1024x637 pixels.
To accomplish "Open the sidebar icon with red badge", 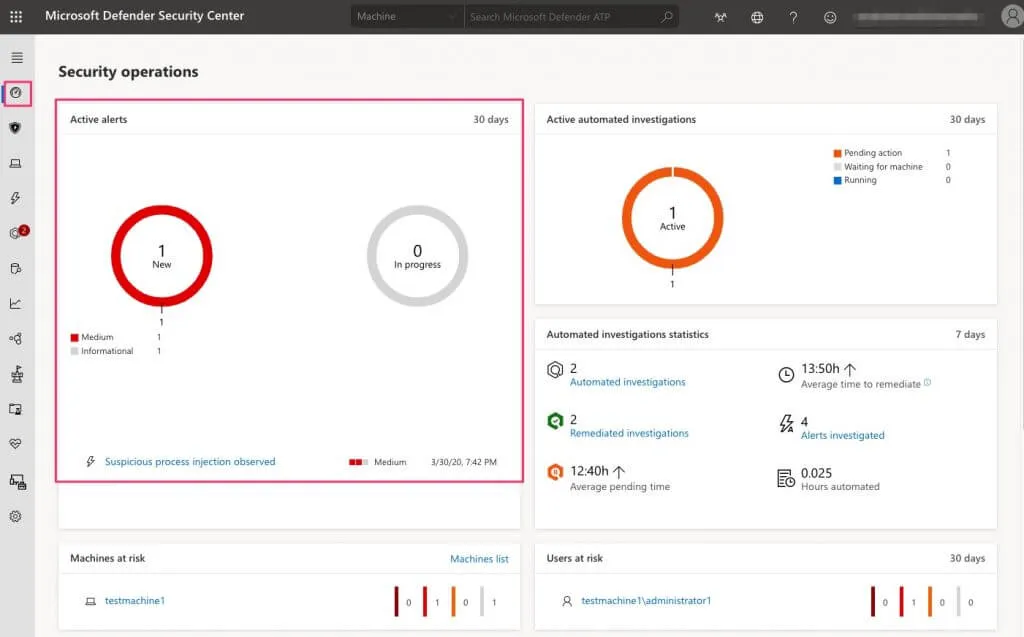I will point(16,233).
